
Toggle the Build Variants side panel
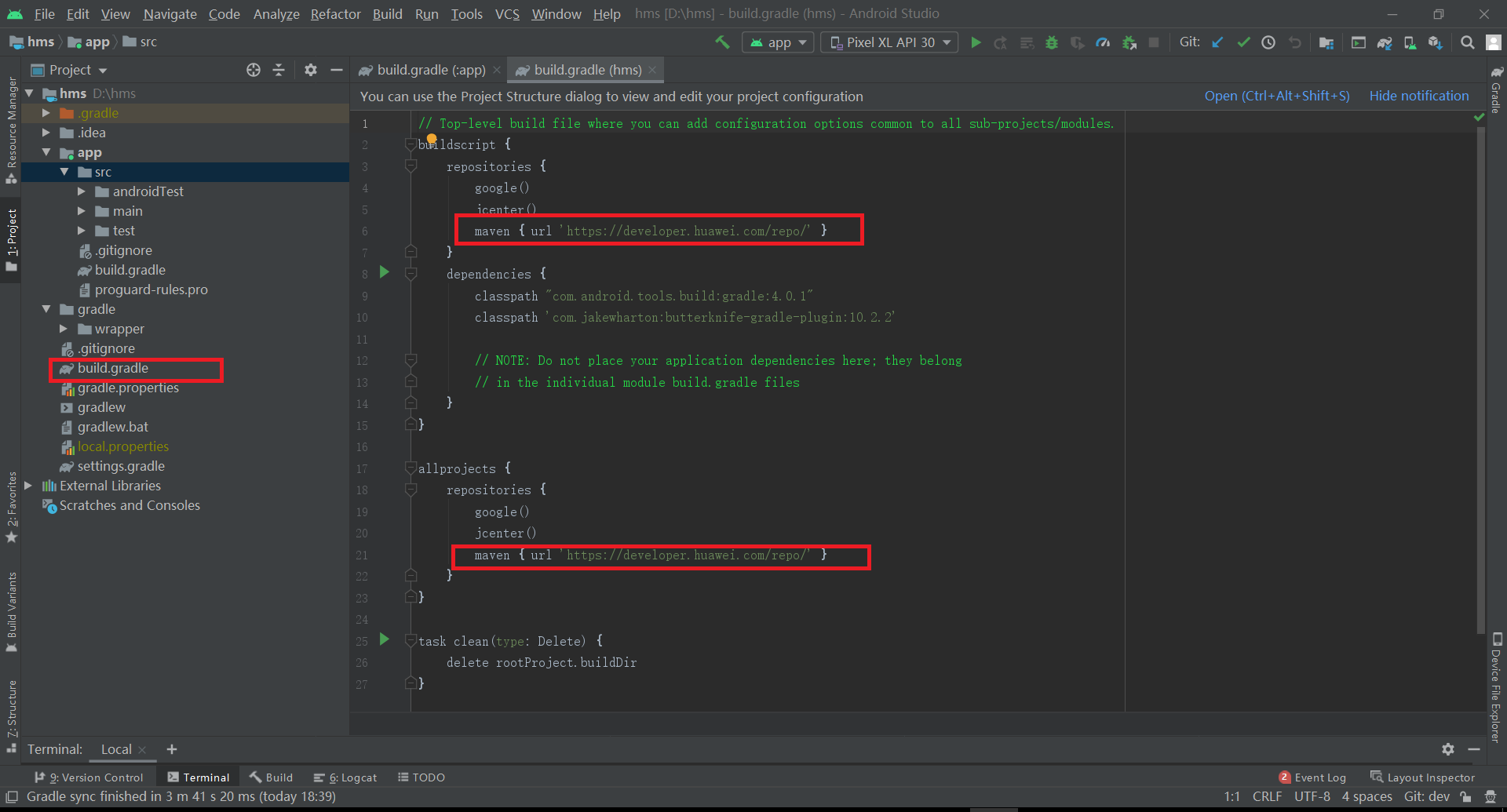coord(11,613)
